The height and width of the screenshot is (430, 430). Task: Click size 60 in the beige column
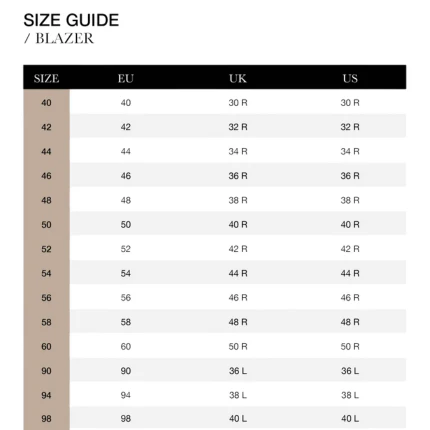click(46, 347)
